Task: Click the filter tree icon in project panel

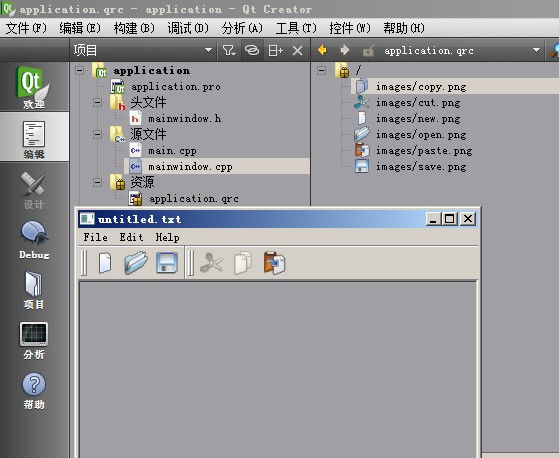Action: [x=229, y=50]
